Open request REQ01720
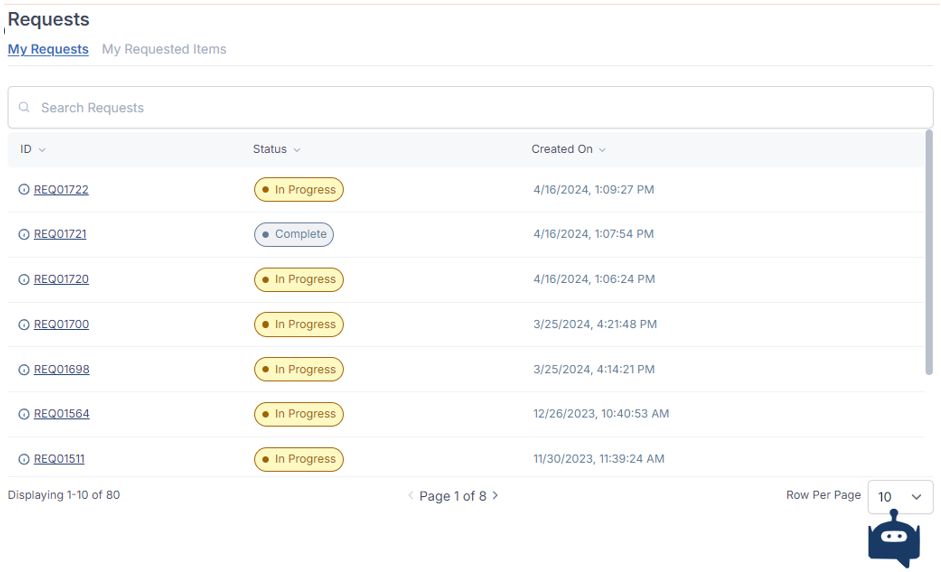Image resolution: width=941 pixels, height=572 pixels. click(x=61, y=279)
